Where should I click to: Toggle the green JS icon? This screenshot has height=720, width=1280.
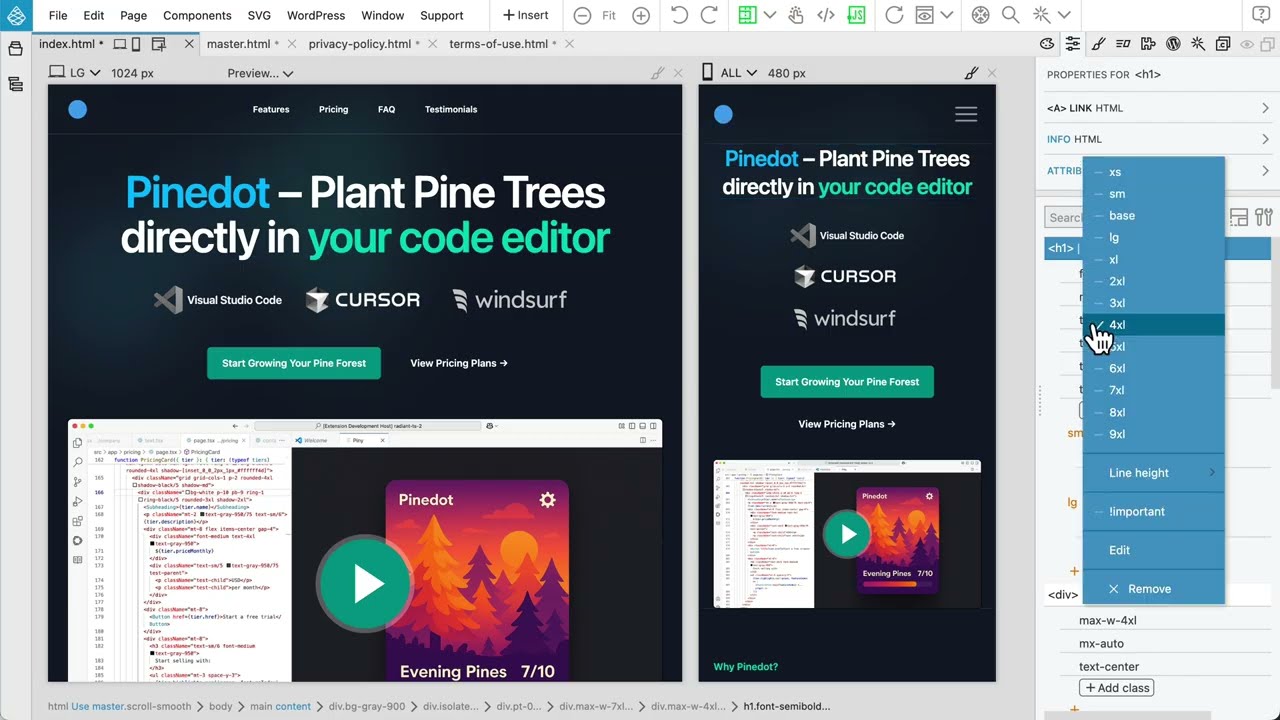857,15
